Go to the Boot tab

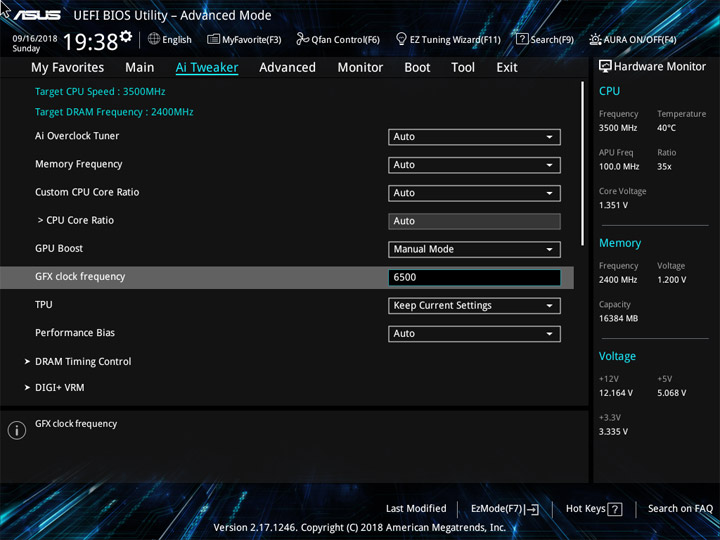(x=417, y=68)
